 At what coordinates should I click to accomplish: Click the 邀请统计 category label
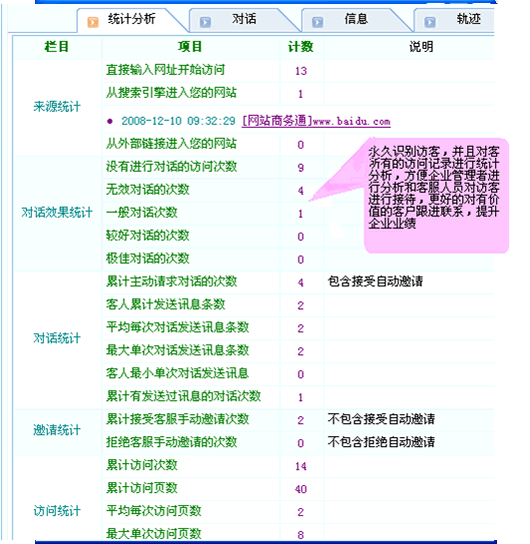click(57, 430)
